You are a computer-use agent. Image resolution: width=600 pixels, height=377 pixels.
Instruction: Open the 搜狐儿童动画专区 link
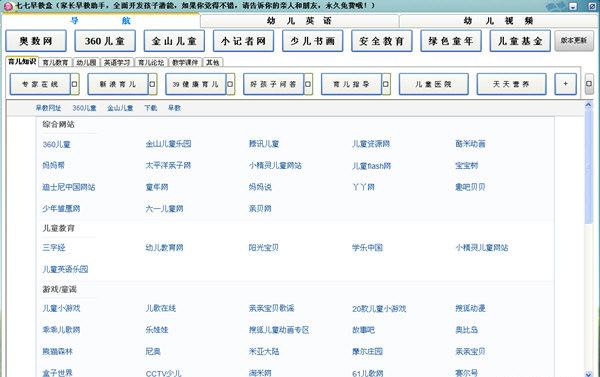pos(279,330)
